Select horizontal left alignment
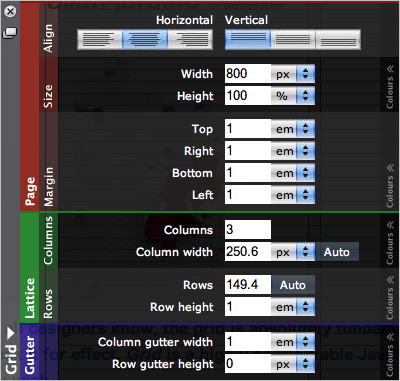 coord(99,40)
